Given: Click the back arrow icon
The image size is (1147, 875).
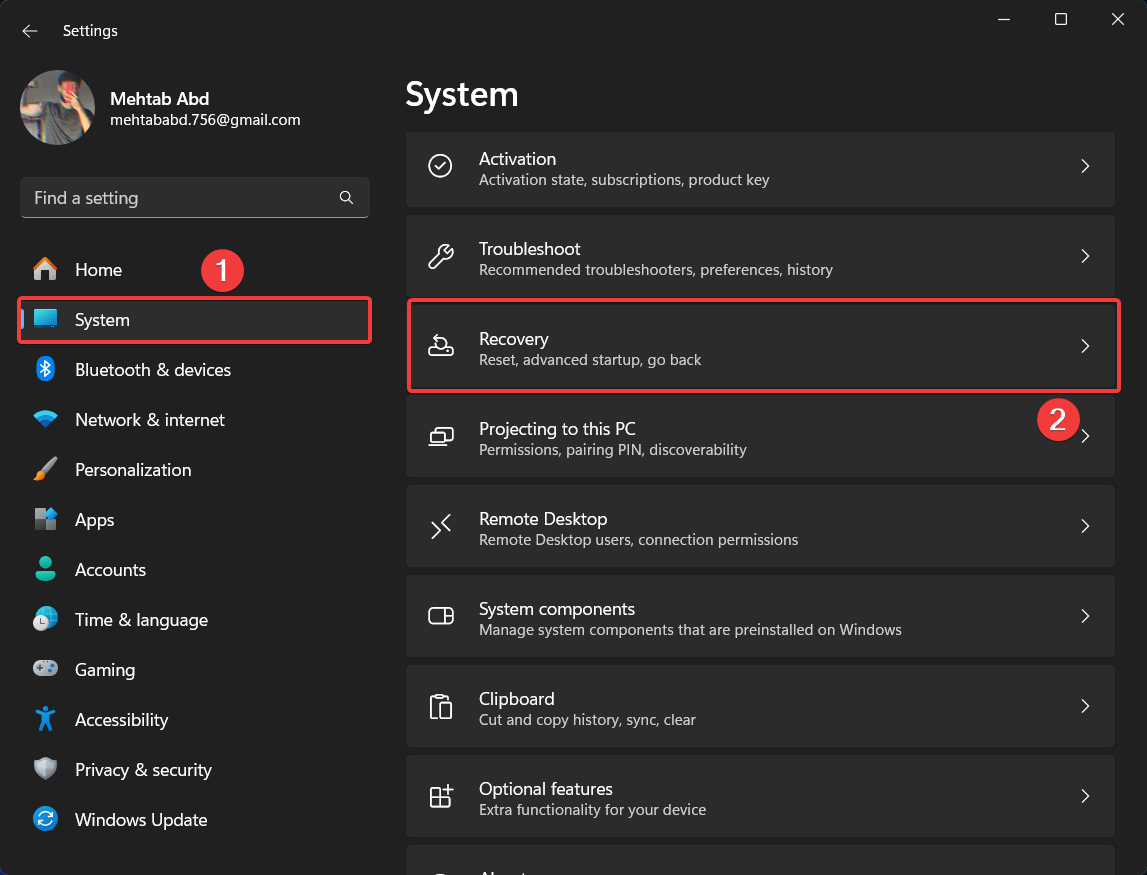Looking at the screenshot, I should (29, 31).
